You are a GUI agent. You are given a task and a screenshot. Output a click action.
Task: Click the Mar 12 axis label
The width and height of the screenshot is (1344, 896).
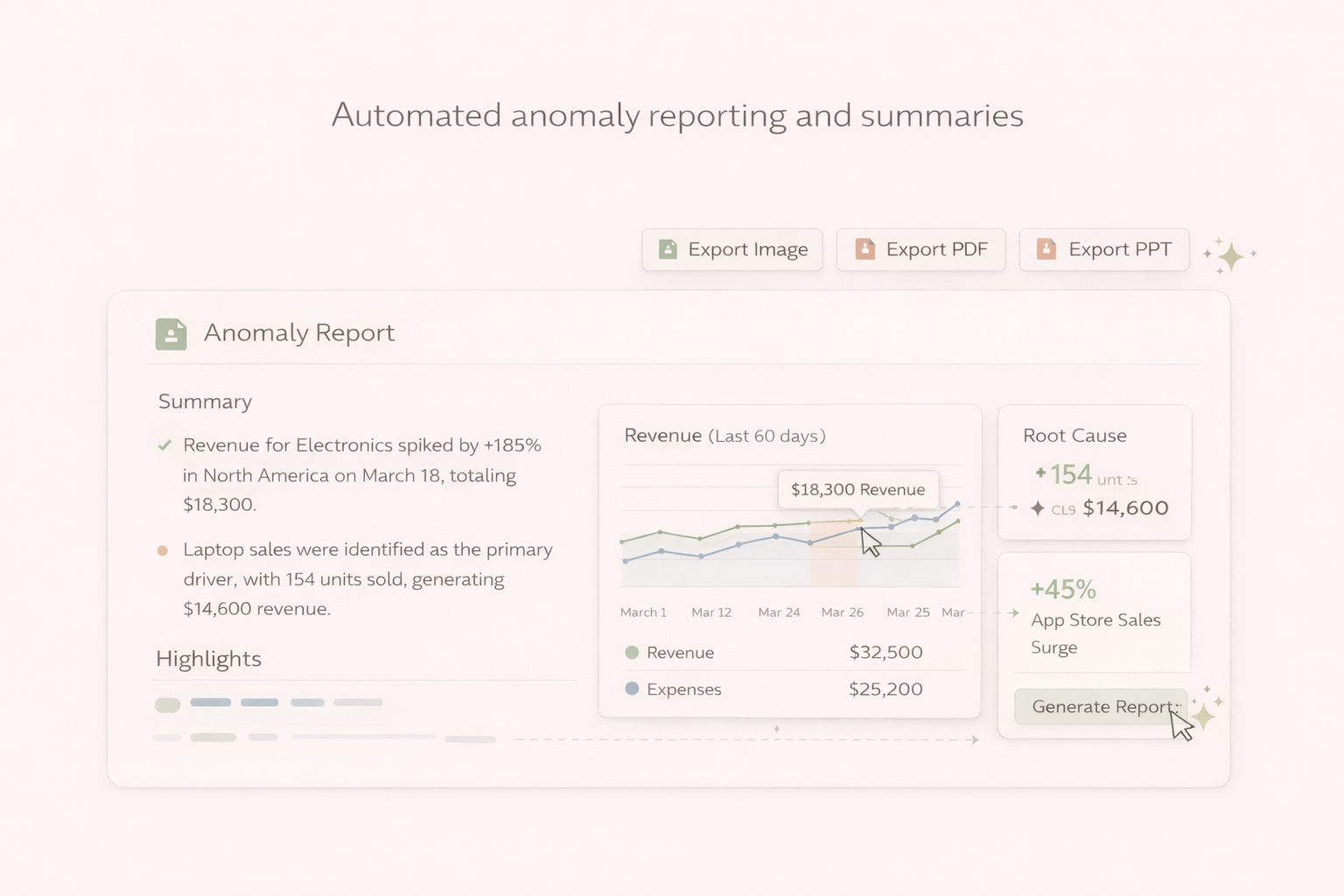pyautogui.click(x=711, y=612)
